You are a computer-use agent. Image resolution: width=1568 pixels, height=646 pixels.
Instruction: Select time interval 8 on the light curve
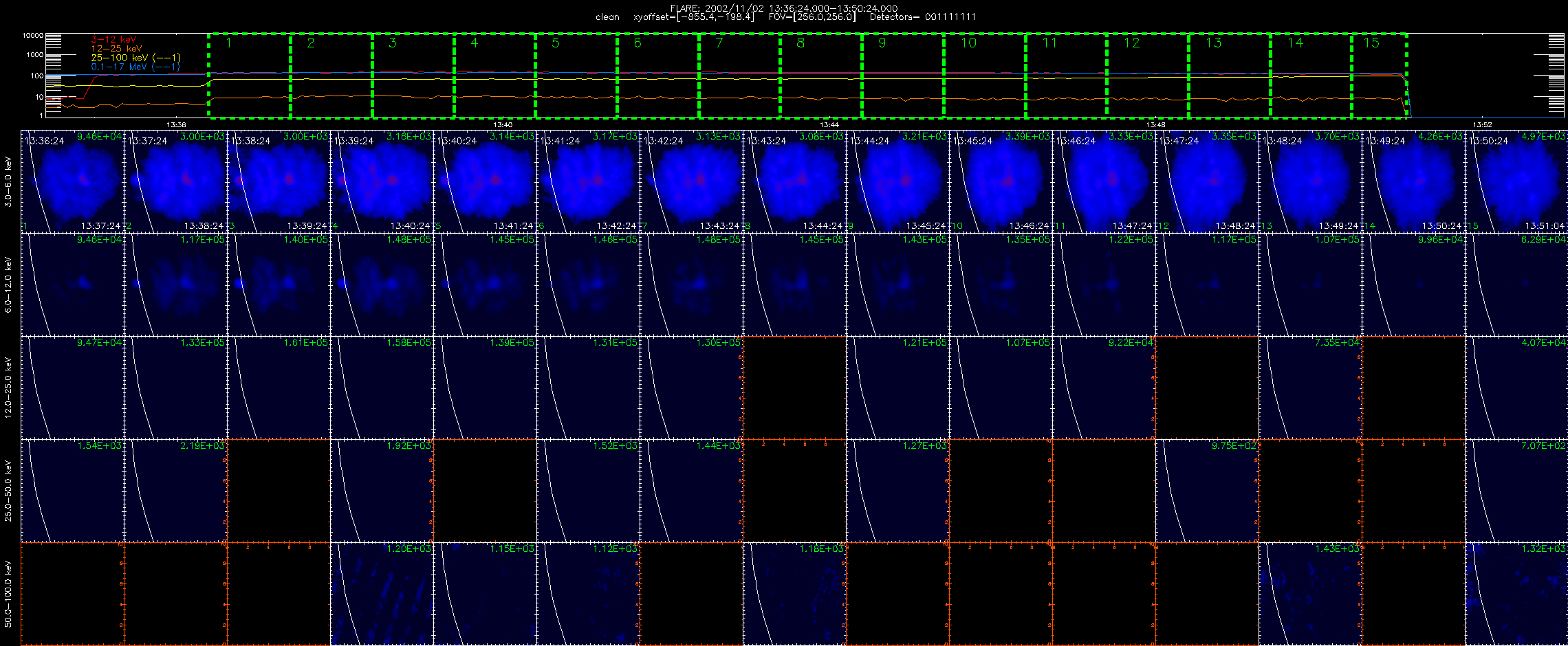[x=821, y=75]
